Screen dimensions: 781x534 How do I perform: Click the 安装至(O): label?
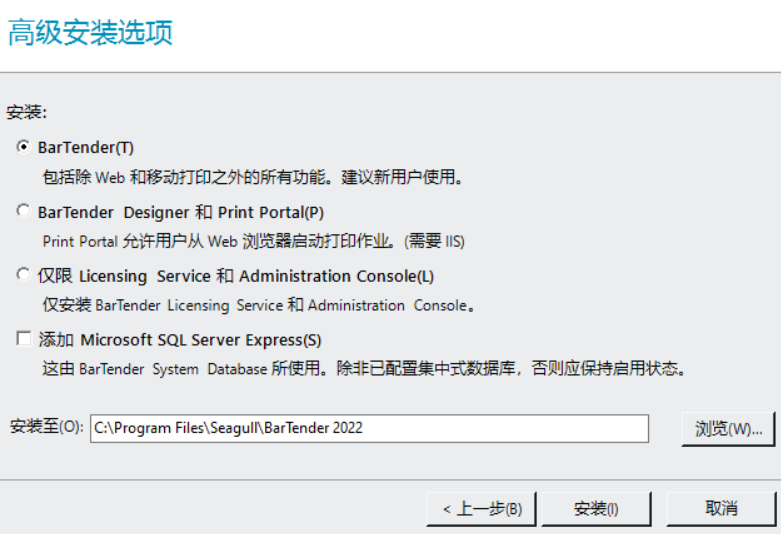(46, 427)
